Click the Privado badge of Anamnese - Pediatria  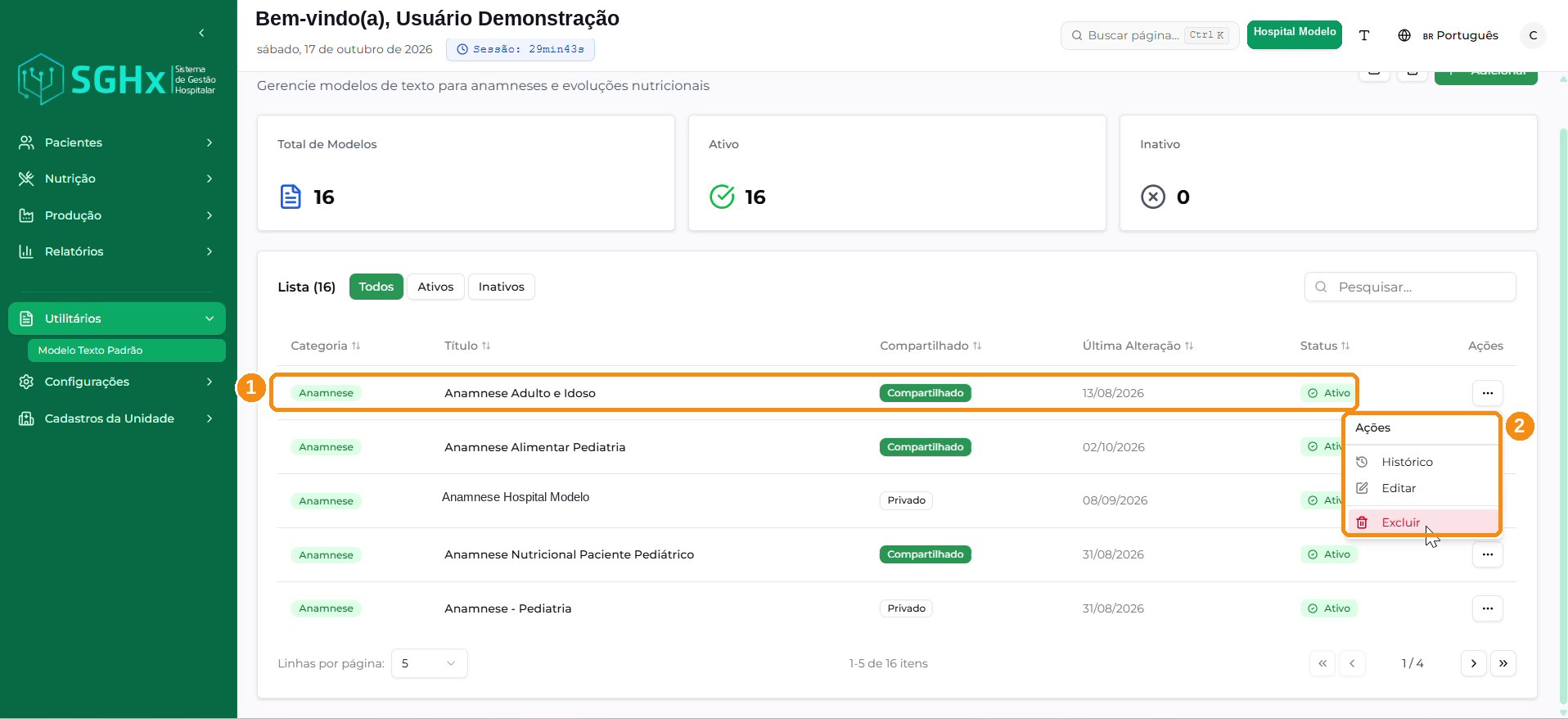click(x=906, y=608)
